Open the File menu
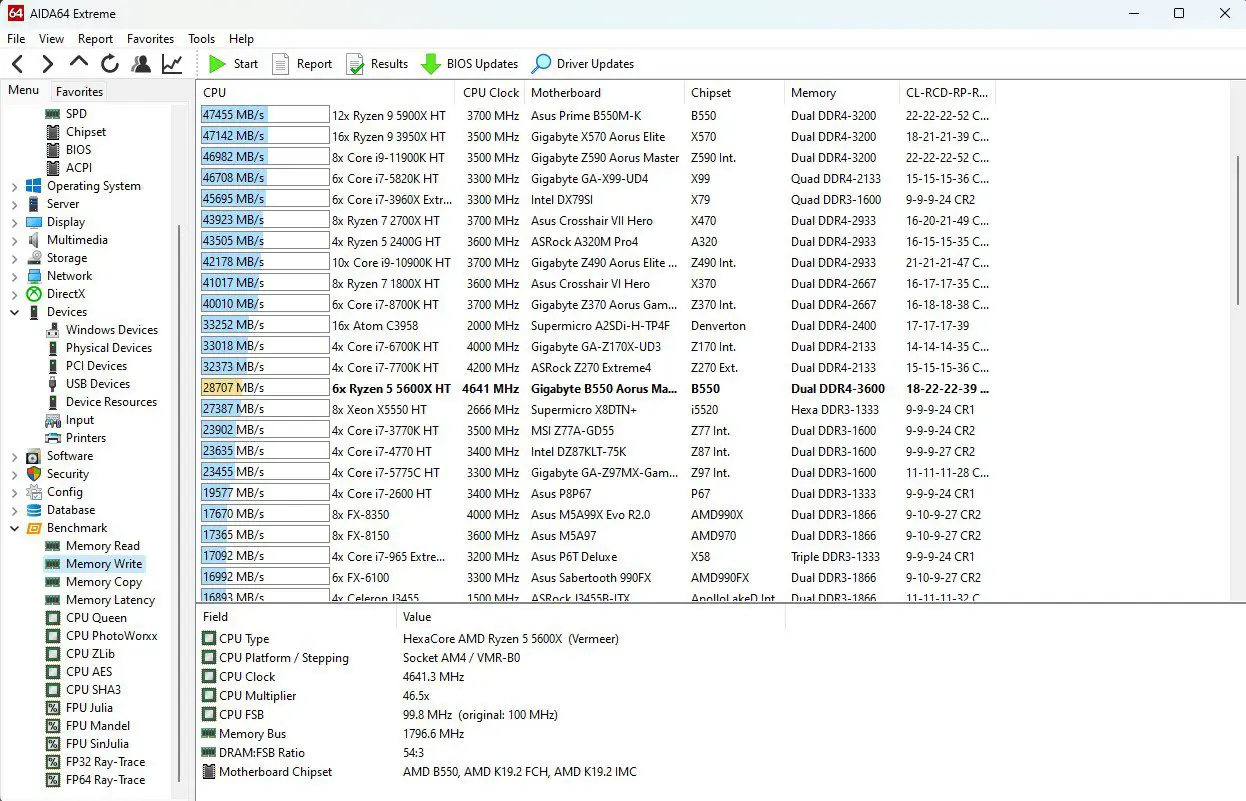 pos(16,39)
